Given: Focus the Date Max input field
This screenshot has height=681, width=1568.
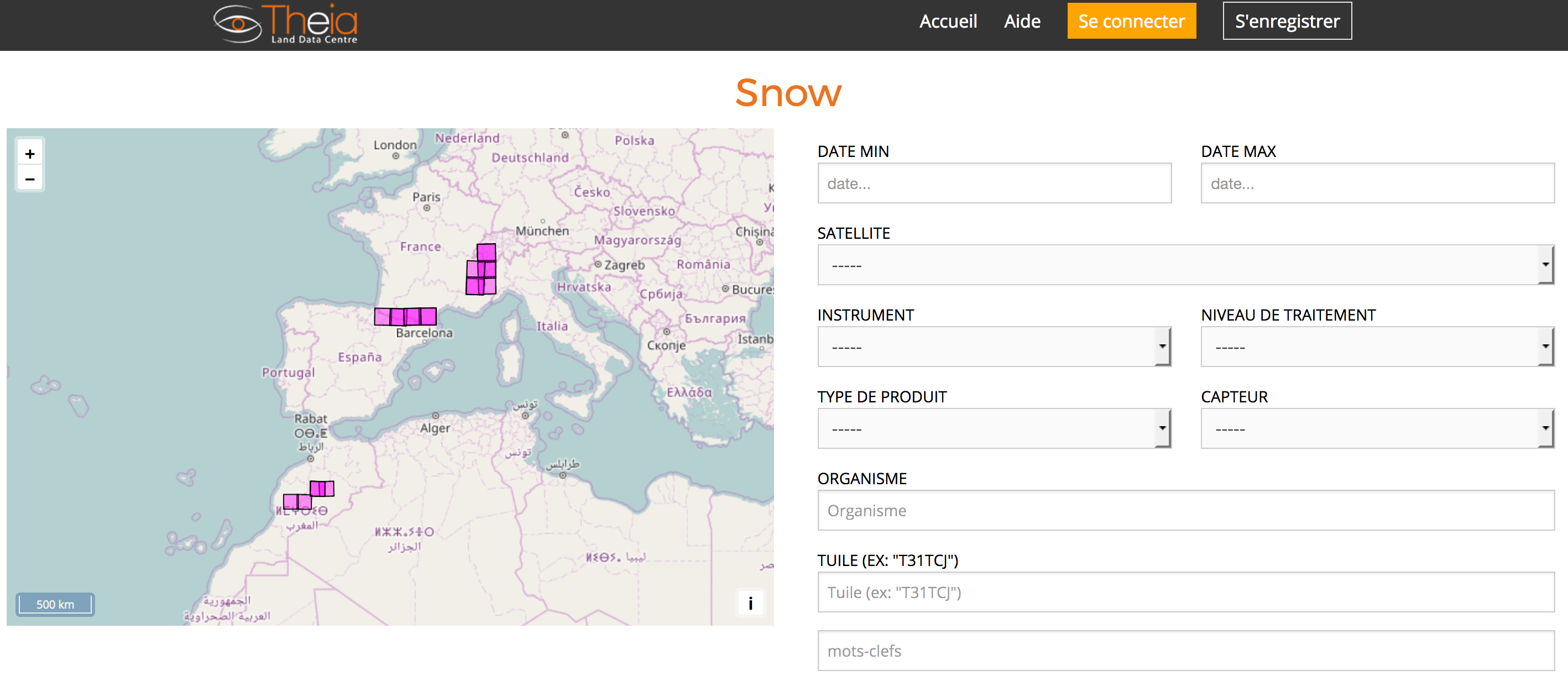Looking at the screenshot, I should click(1377, 183).
